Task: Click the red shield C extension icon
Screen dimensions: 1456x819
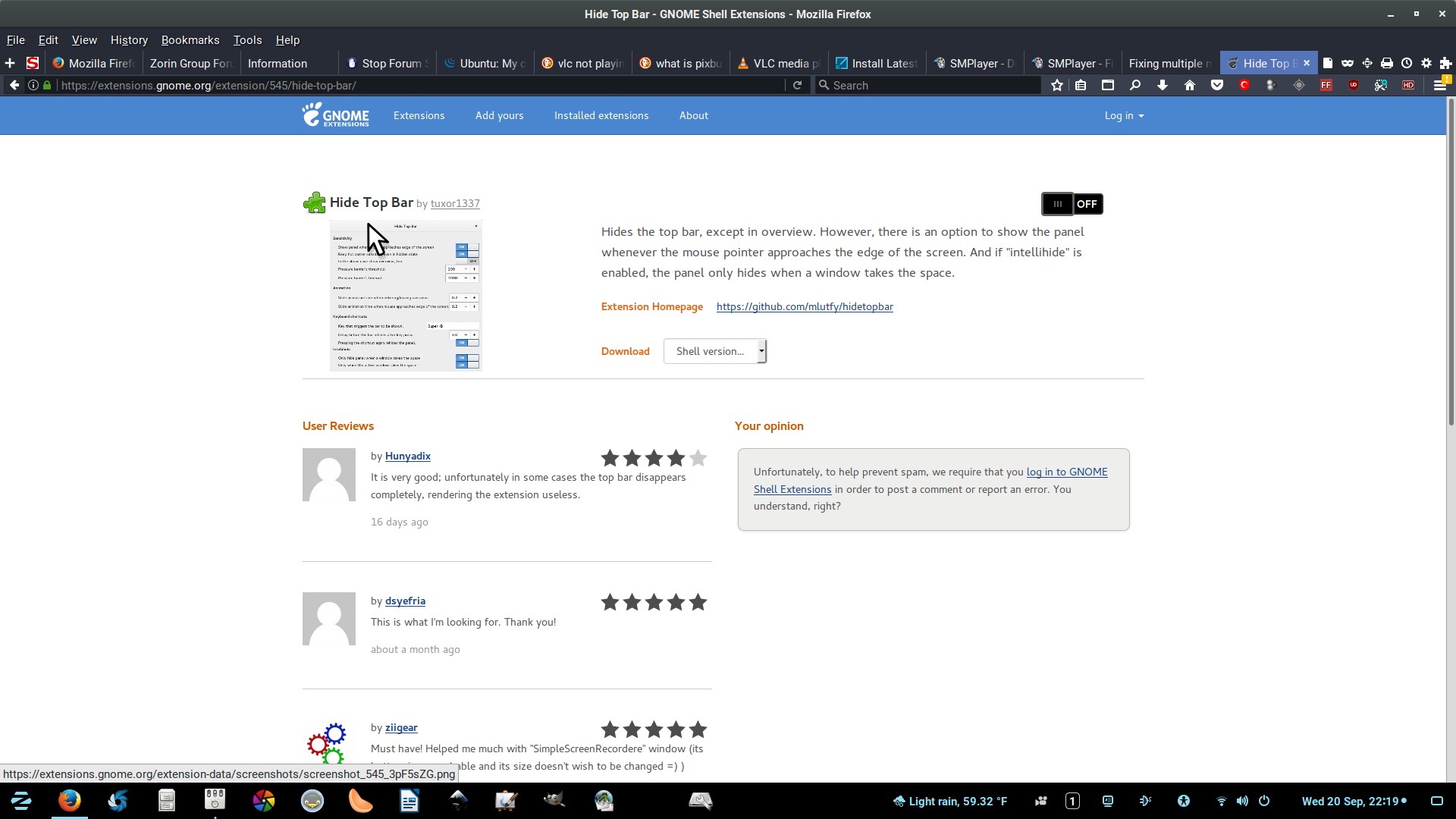Action: 1244,85
